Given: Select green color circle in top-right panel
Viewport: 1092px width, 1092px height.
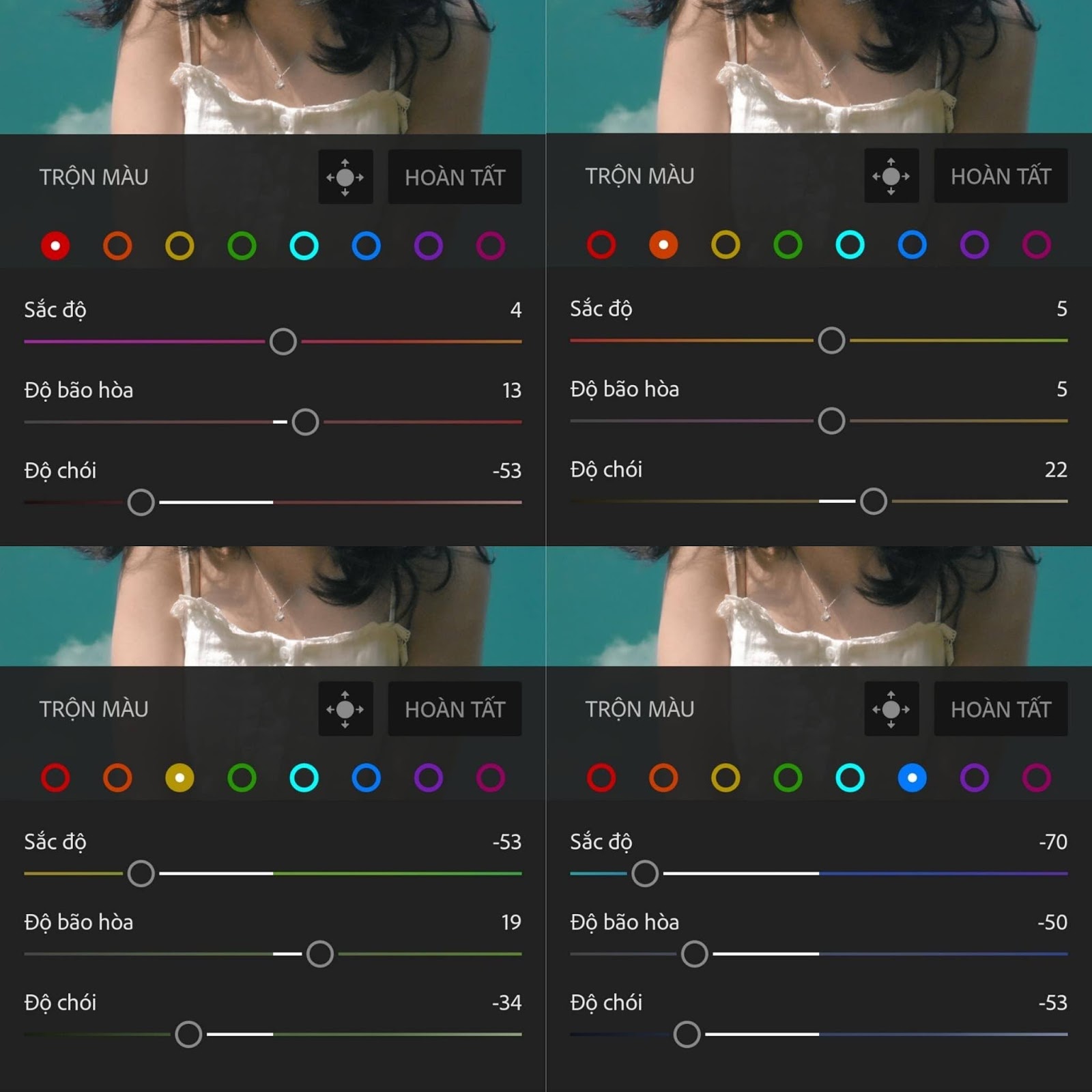Looking at the screenshot, I should tap(788, 244).
